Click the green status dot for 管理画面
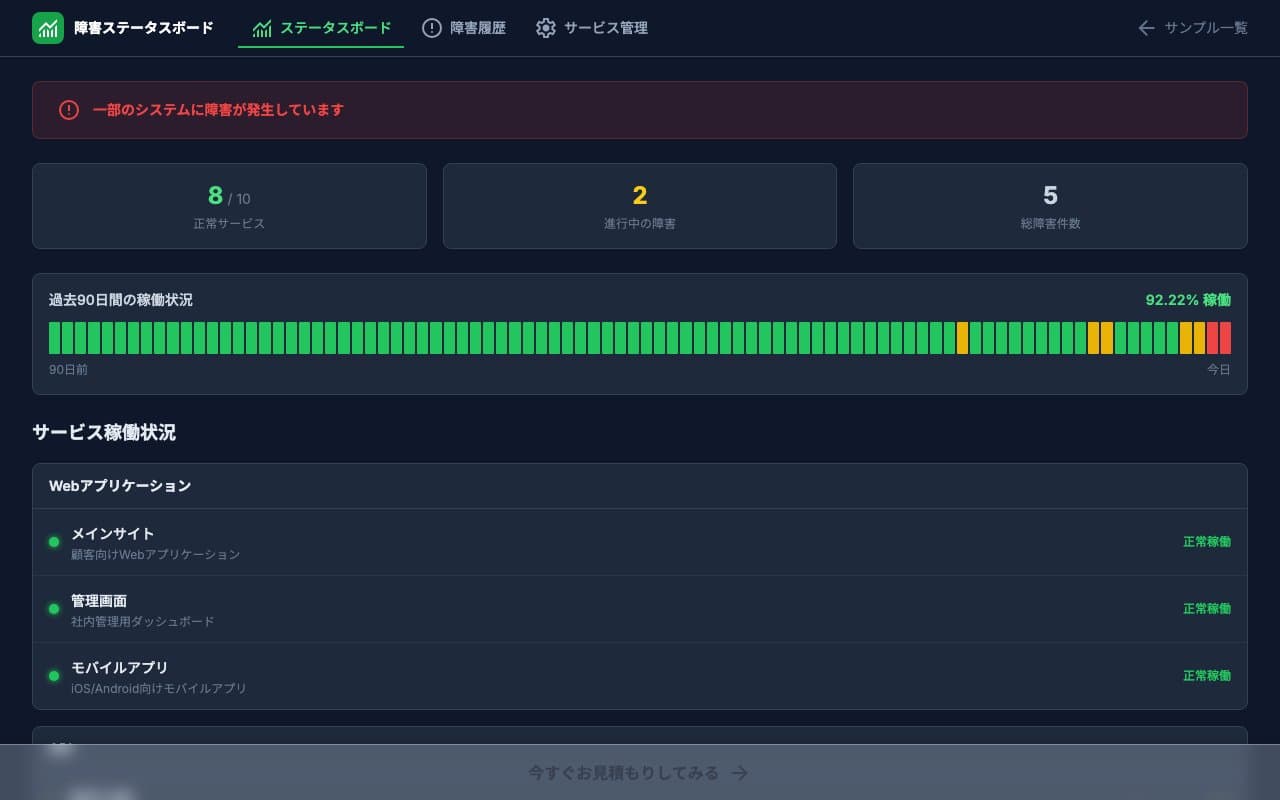1280x800 pixels. tap(54, 609)
